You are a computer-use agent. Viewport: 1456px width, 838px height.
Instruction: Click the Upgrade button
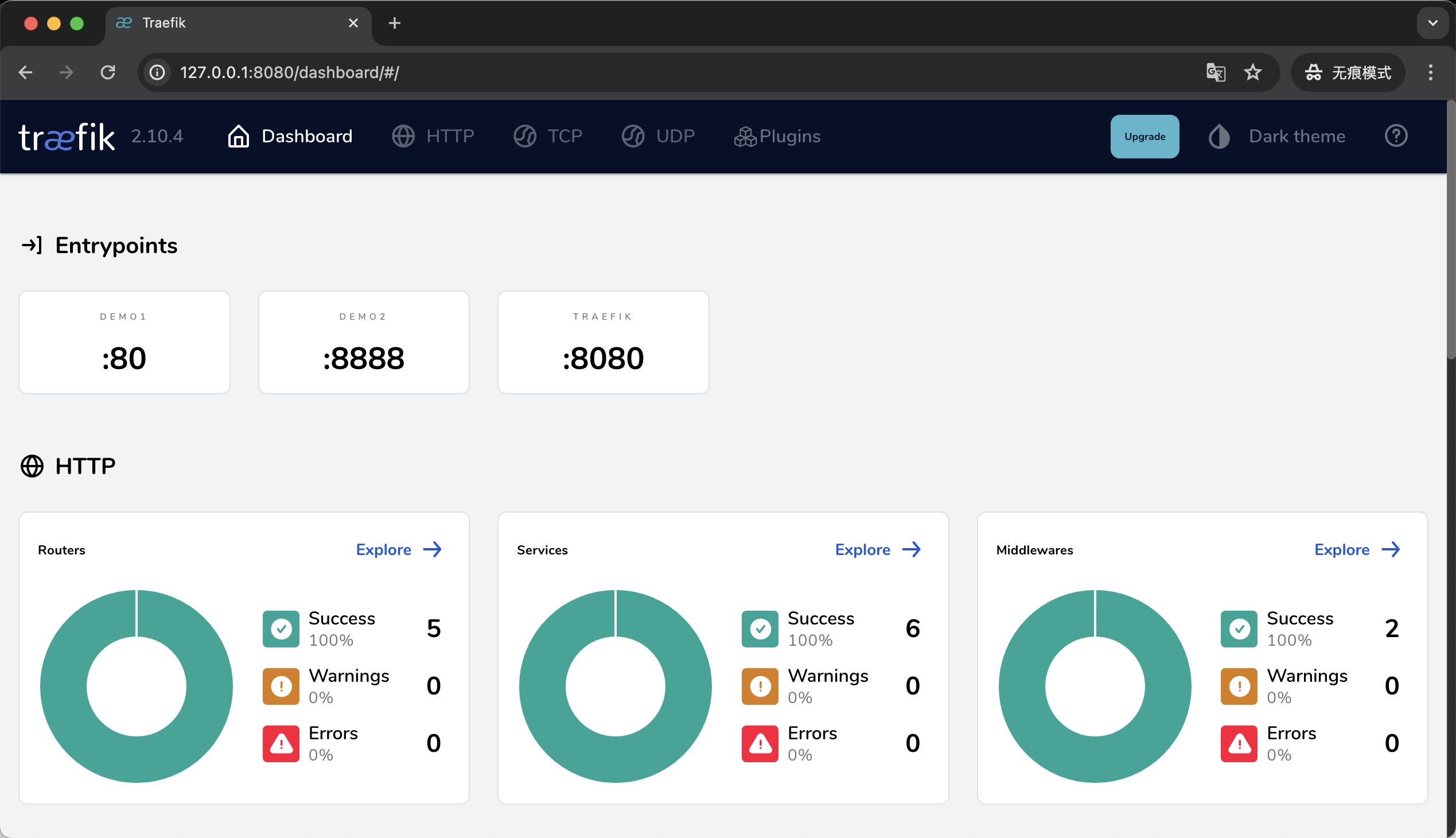pyautogui.click(x=1144, y=136)
